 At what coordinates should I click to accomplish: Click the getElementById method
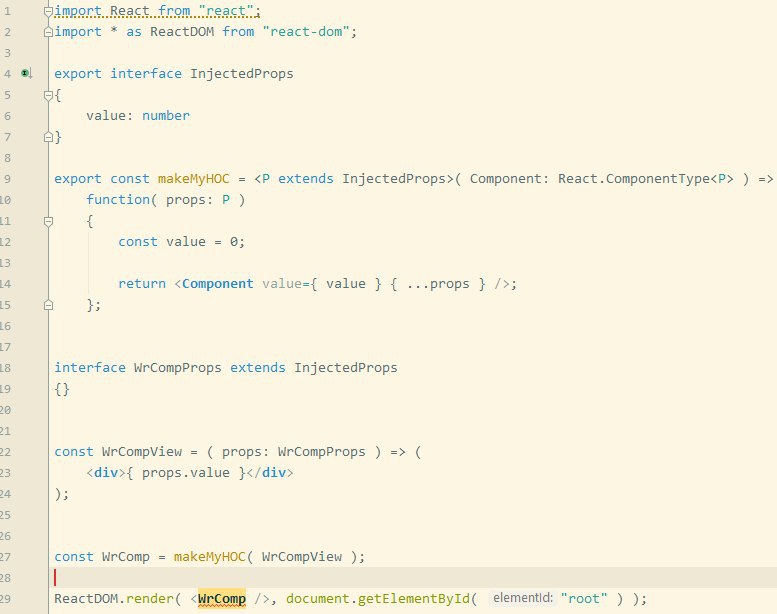(413, 599)
